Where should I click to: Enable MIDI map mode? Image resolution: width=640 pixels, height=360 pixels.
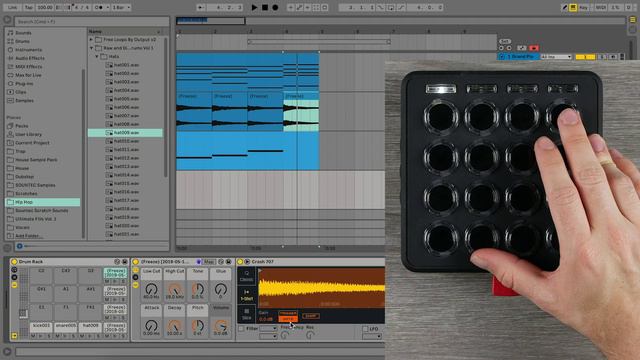click(x=600, y=7)
